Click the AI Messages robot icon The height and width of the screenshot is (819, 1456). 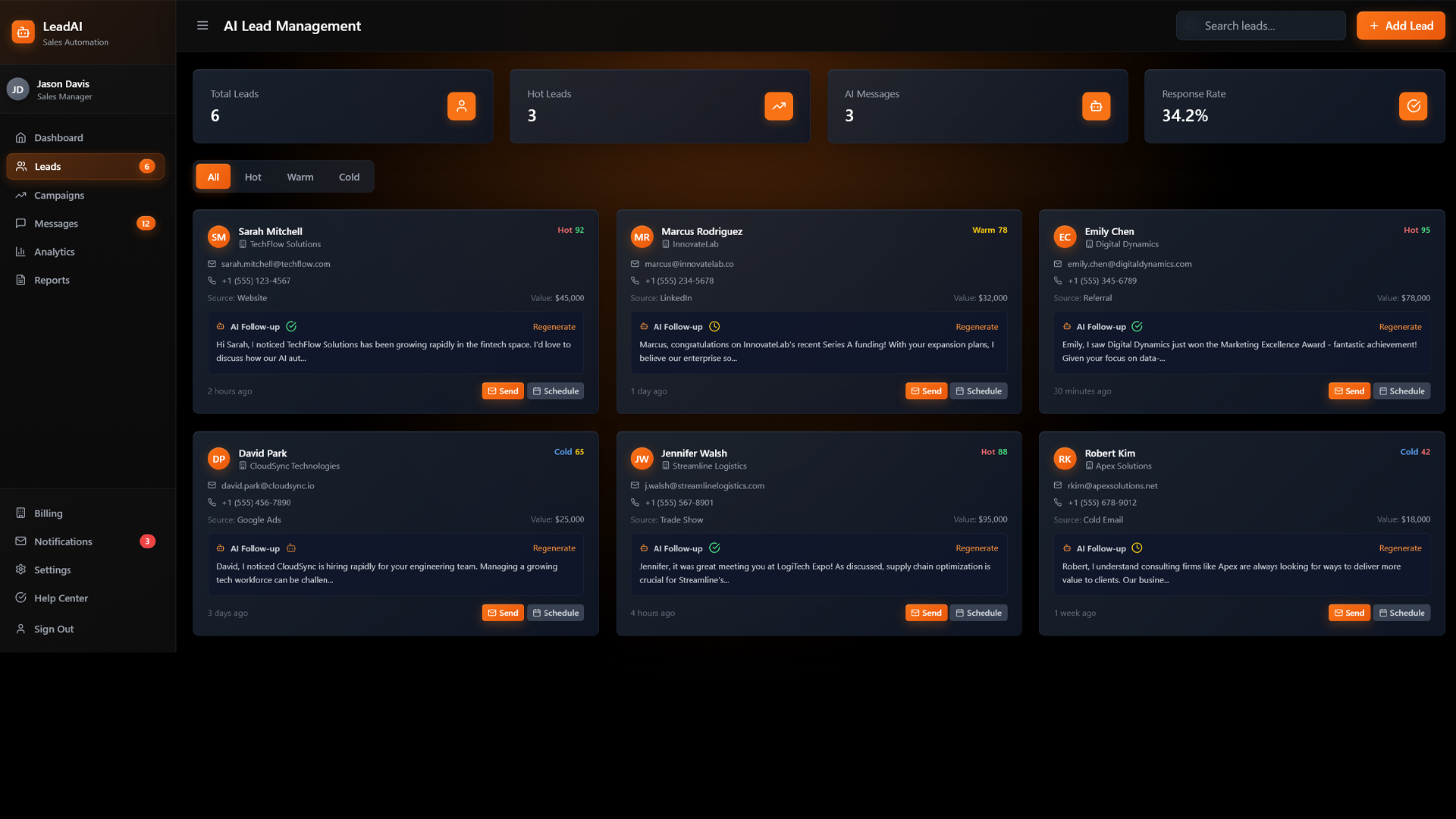pyautogui.click(x=1096, y=106)
